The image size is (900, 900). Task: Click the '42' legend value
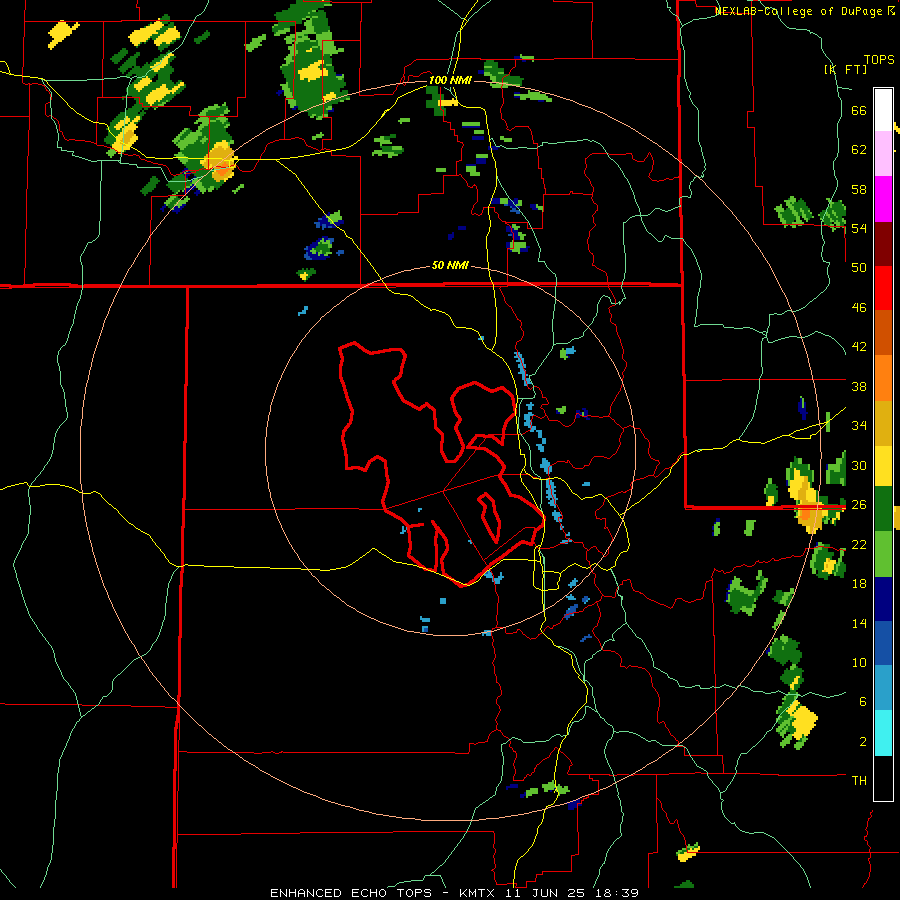point(859,347)
